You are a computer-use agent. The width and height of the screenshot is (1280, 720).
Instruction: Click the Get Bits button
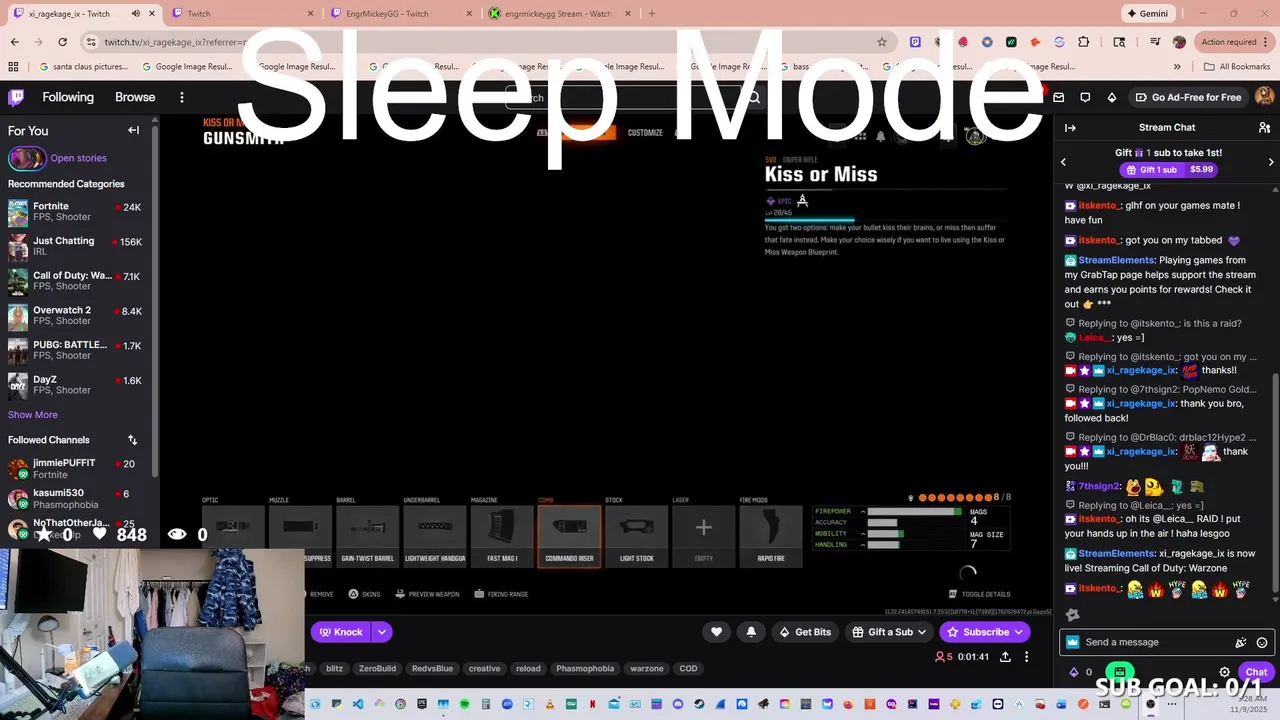(x=805, y=632)
